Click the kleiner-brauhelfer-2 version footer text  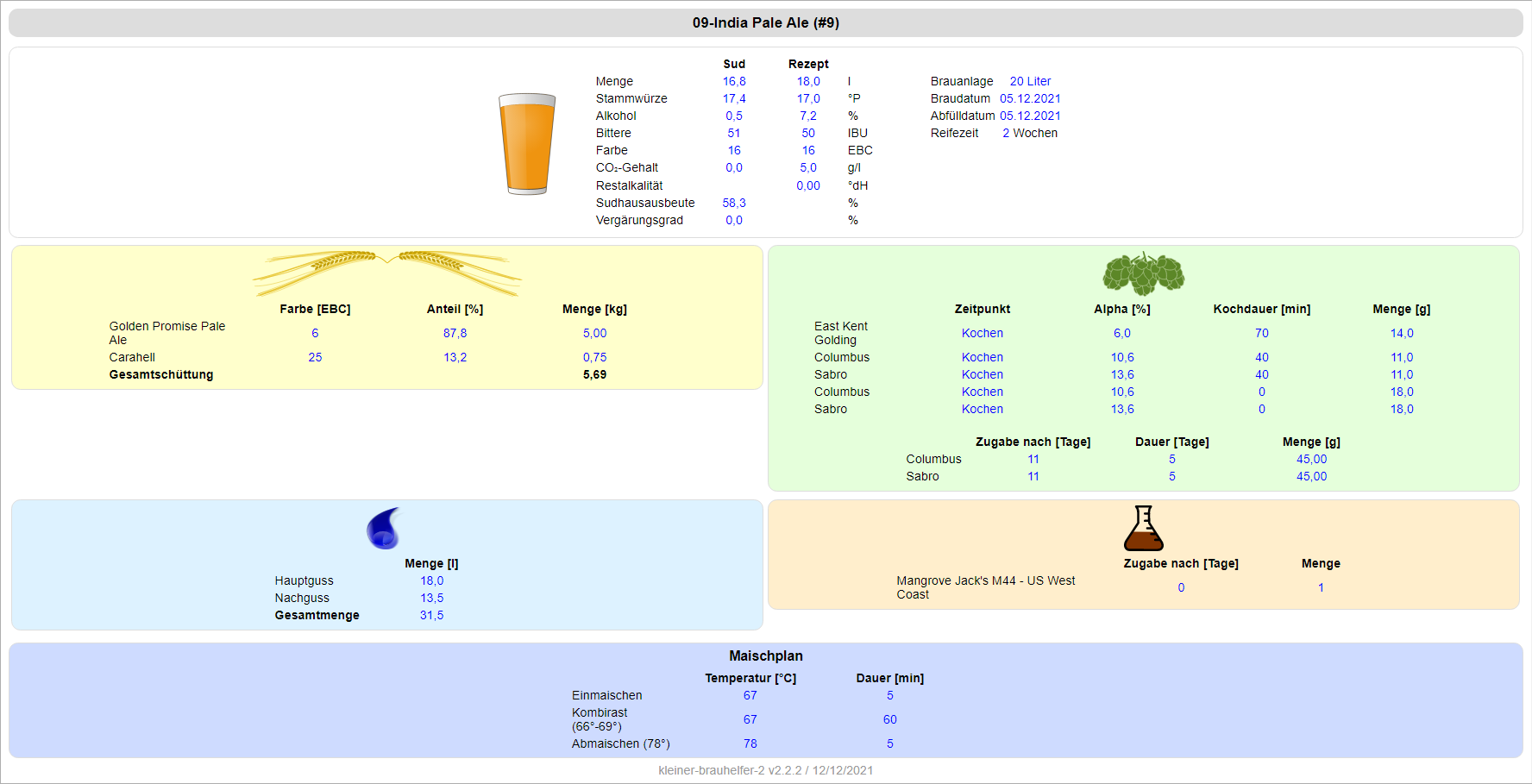765,770
